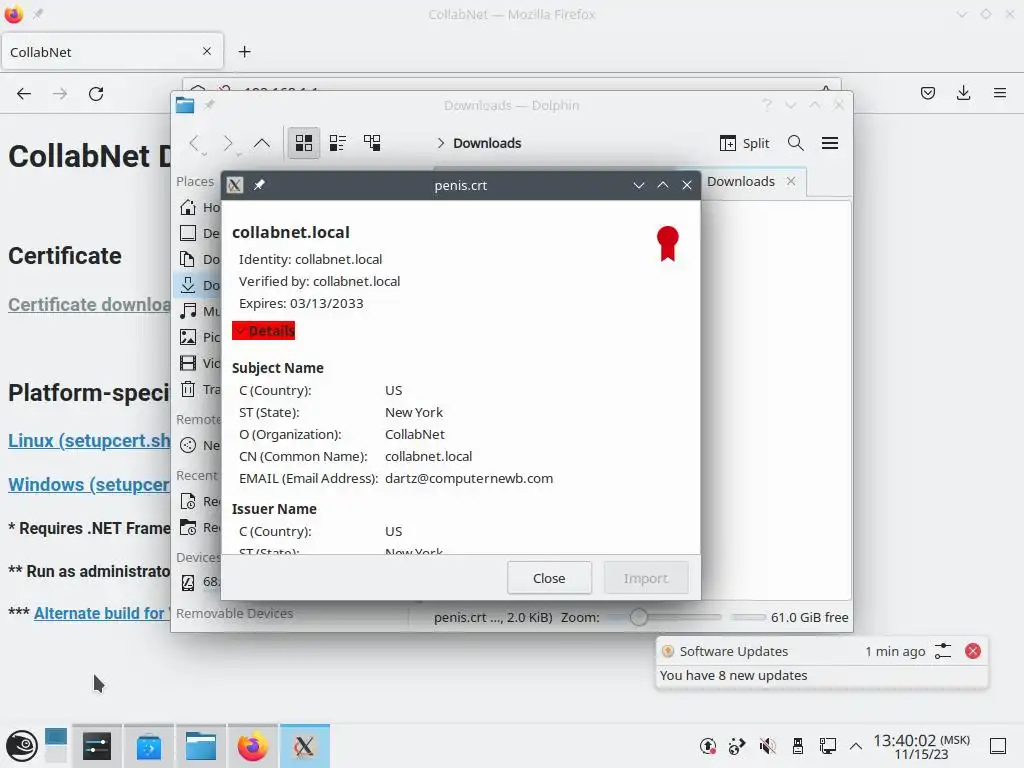Viewport: 1024px width, 768px height.
Task: Click the Dolphin window folder icon in titlebar
Action: [x=185, y=105]
